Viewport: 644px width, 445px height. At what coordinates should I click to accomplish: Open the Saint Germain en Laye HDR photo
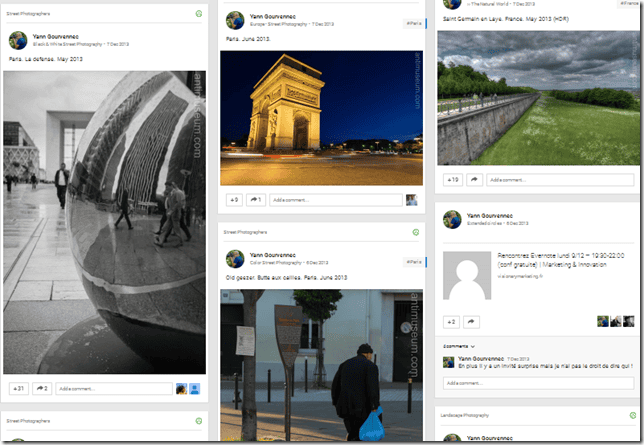tap(538, 98)
